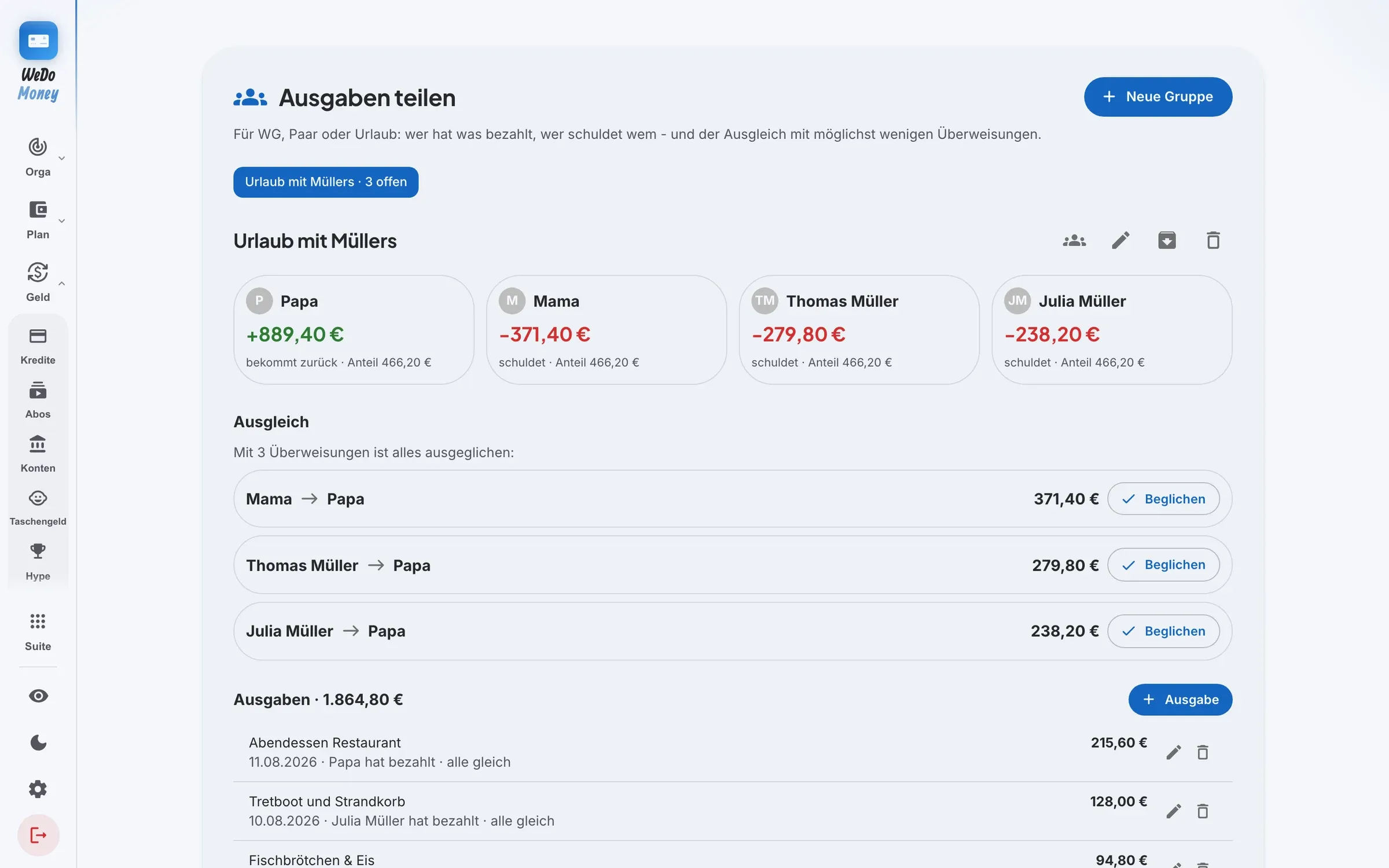Click the Fischbrötchen & Eis expense title
Image resolution: width=1389 pixels, height=868 pixels.
[x=311, y=860]
